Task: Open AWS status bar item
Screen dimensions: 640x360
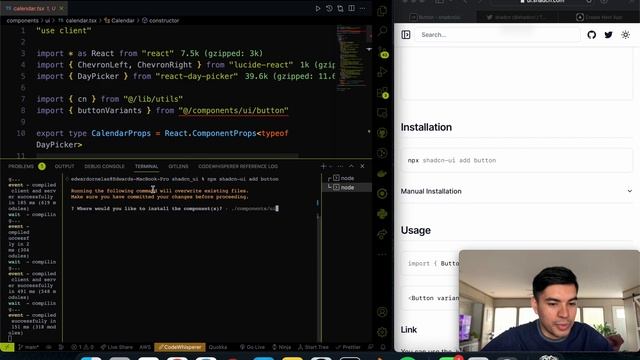Action: coord(145,347)
